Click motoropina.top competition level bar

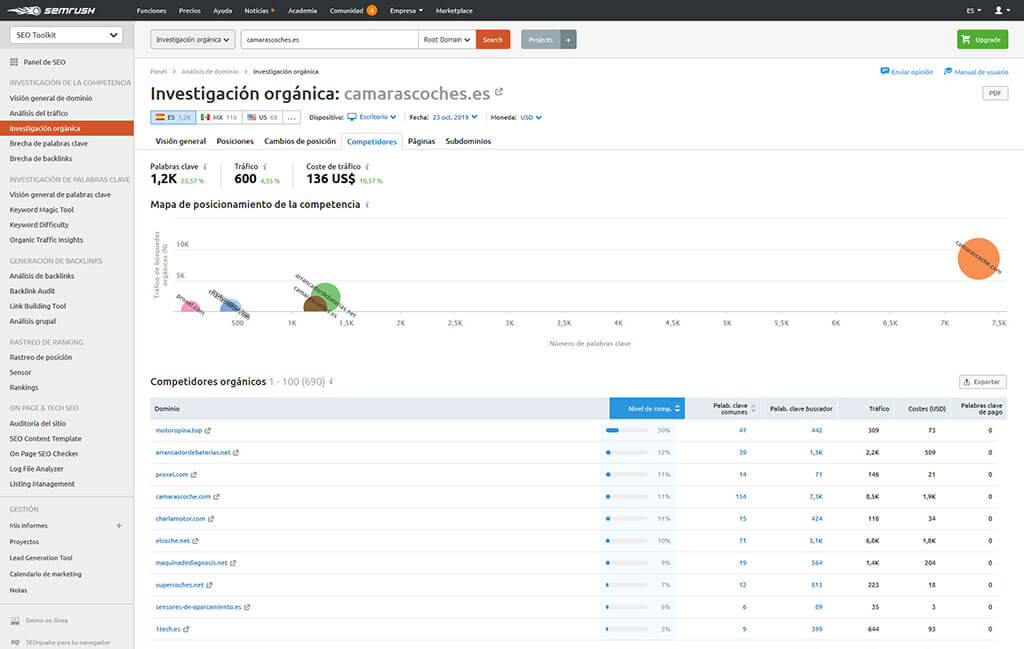point(626,431)
